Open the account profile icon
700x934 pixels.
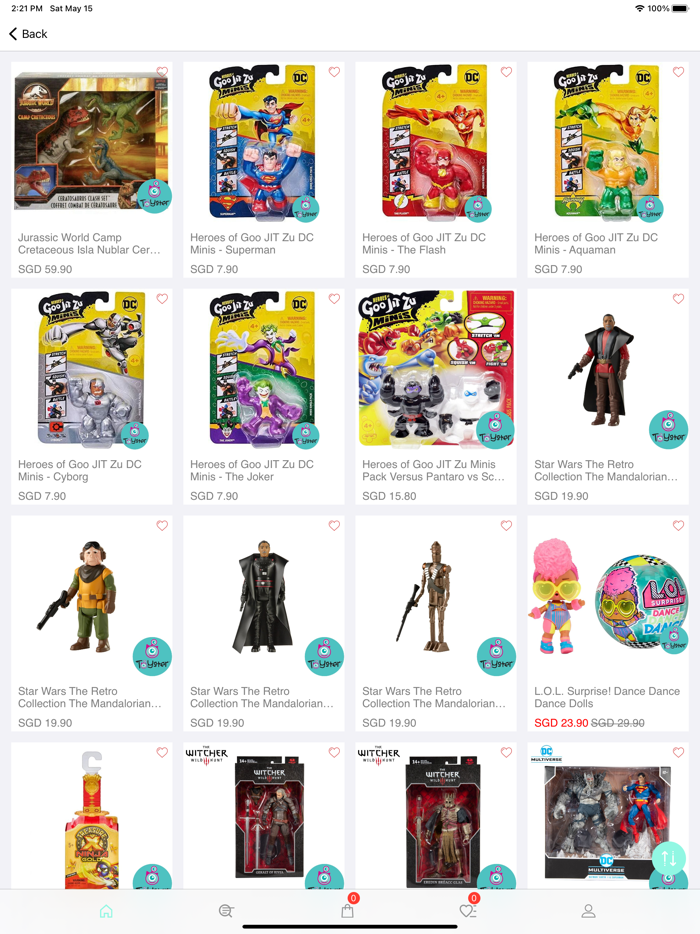click(589, 911)
